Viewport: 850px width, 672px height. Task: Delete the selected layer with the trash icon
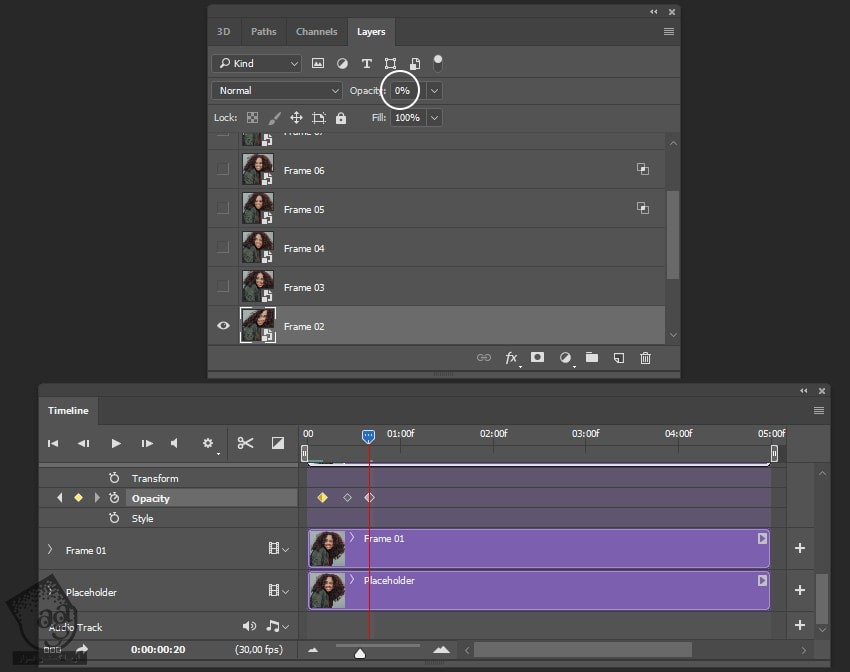645,357
